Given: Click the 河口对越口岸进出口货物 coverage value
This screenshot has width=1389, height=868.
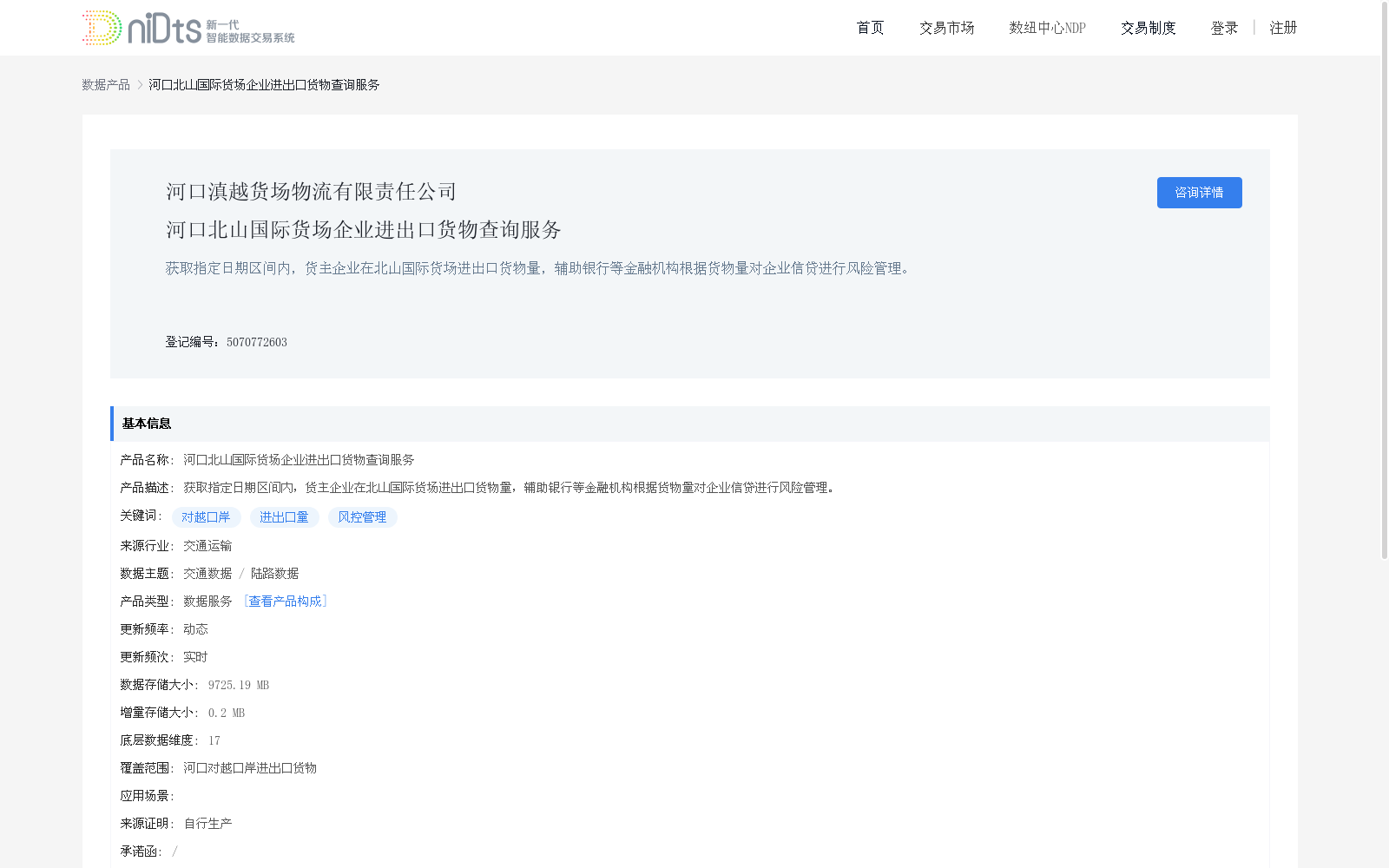Looking at the screenshot, I should click(250, 767).
